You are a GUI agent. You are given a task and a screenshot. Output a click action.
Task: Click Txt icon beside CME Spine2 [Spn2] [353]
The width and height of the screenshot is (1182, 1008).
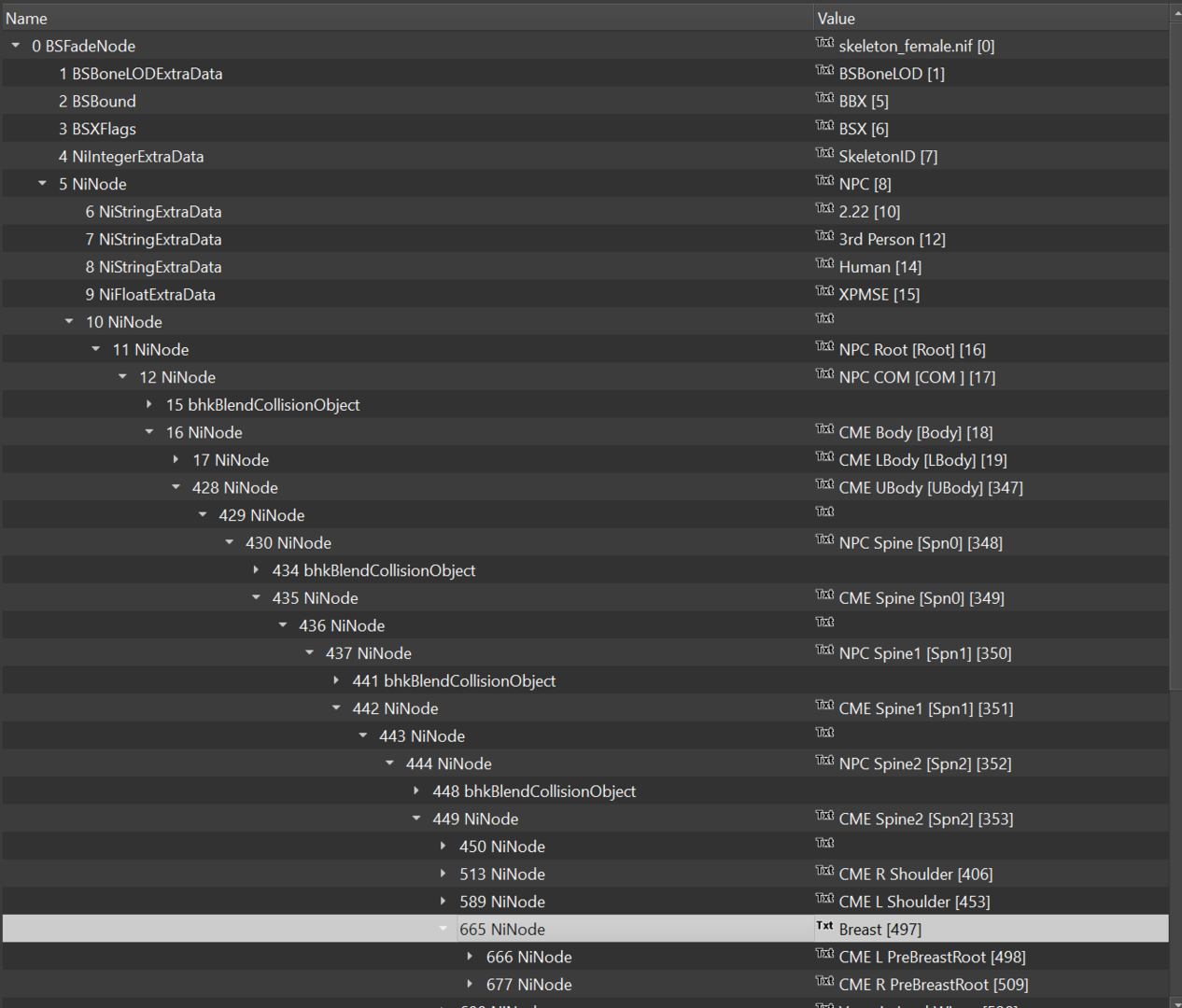[824, 816]
